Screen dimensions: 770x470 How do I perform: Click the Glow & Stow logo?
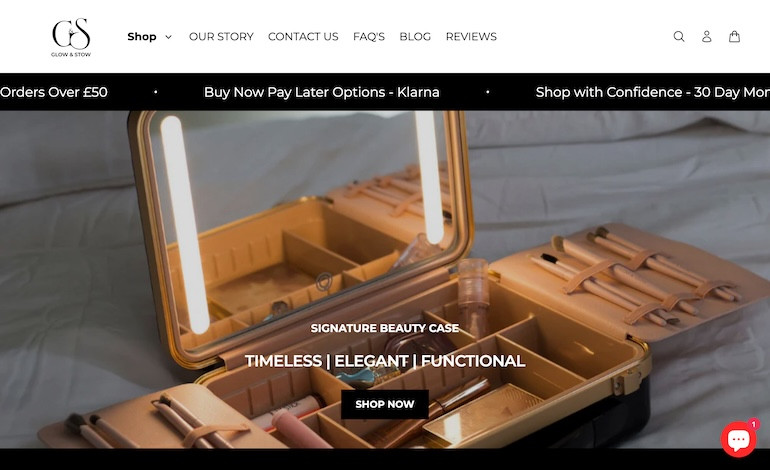71,37
